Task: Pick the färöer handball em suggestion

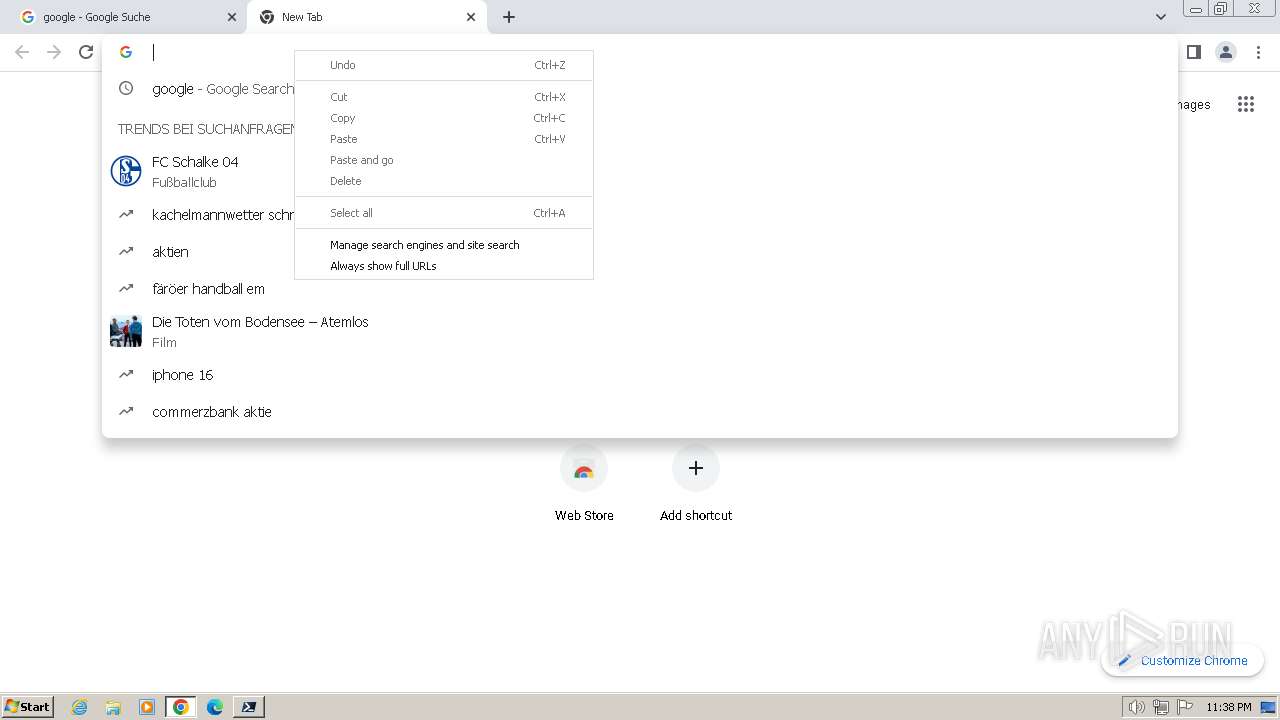Action: click(x=640, y=288)
